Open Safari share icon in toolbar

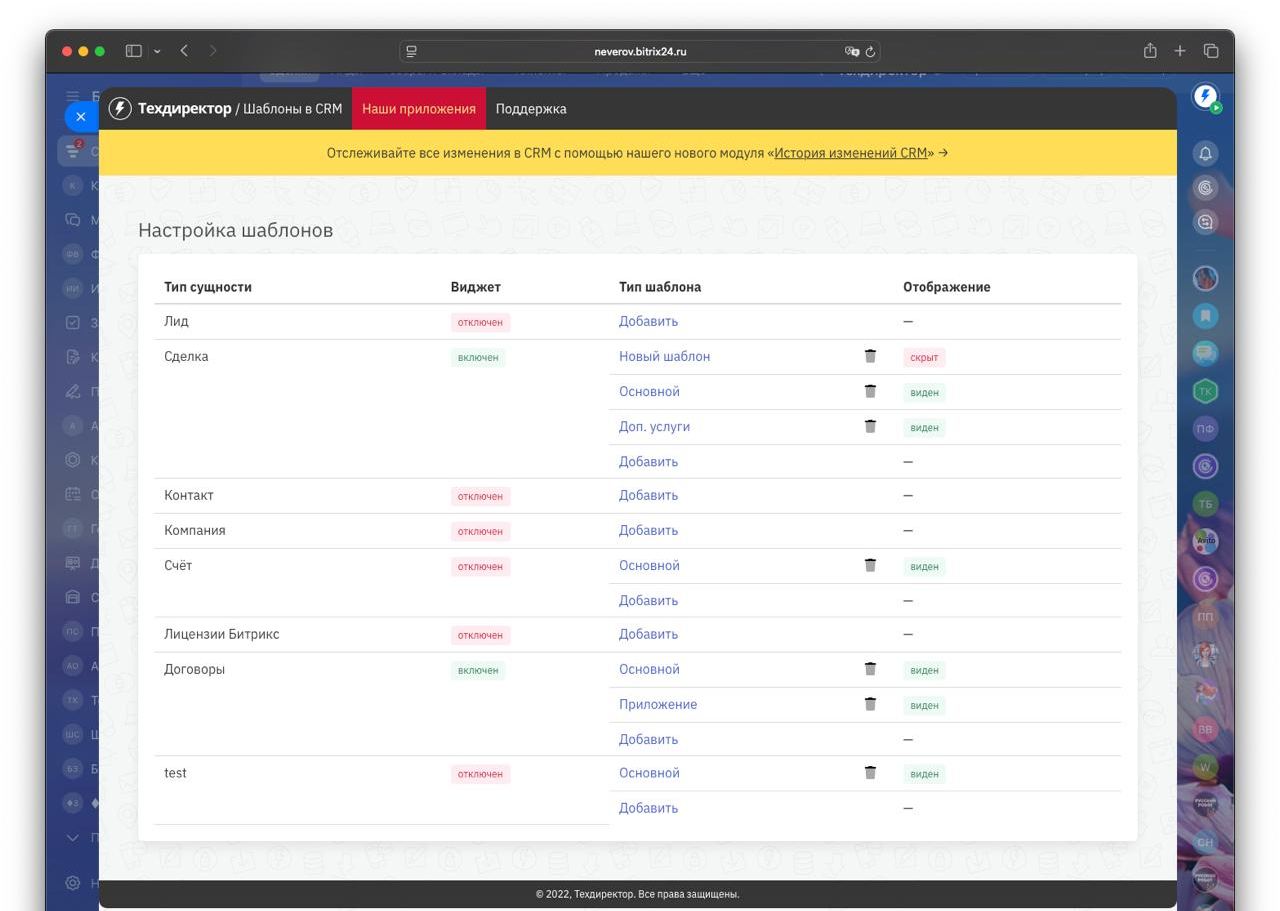click(x=1150, y=51)
